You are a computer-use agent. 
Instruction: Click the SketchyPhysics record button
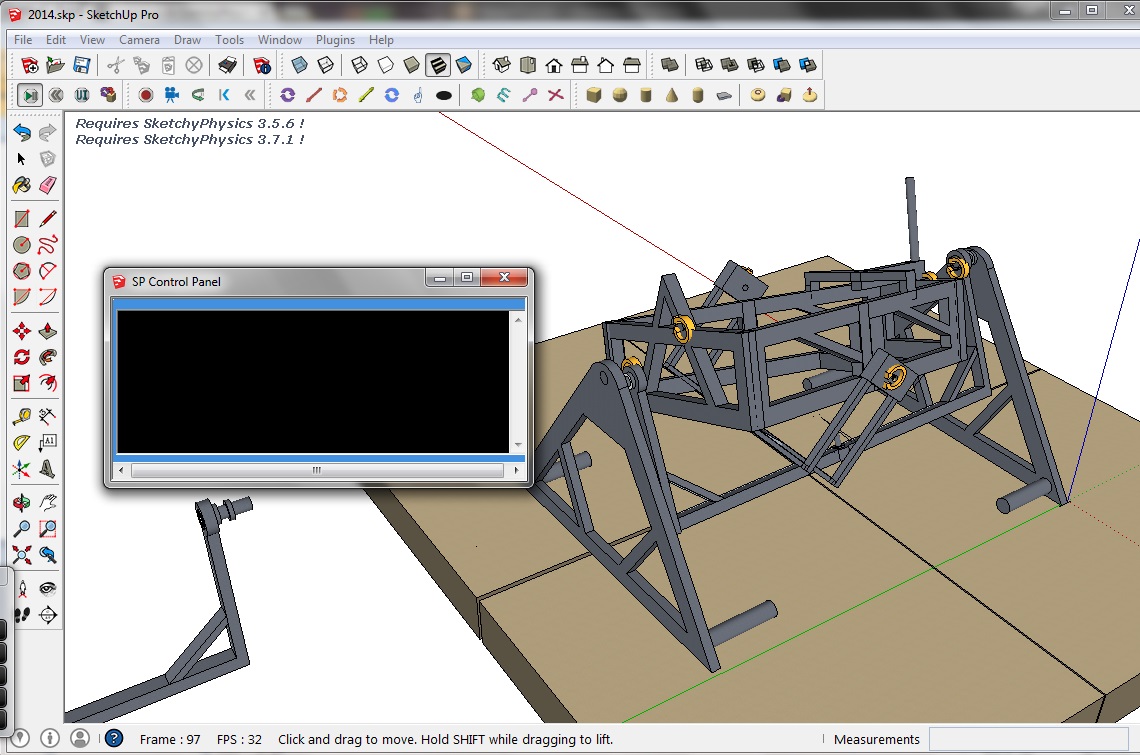coord(146,95)
